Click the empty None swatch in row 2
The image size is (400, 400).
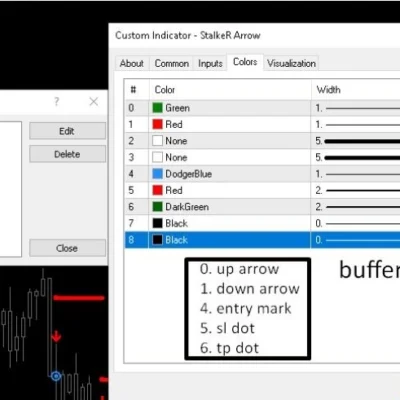(157, 141)
